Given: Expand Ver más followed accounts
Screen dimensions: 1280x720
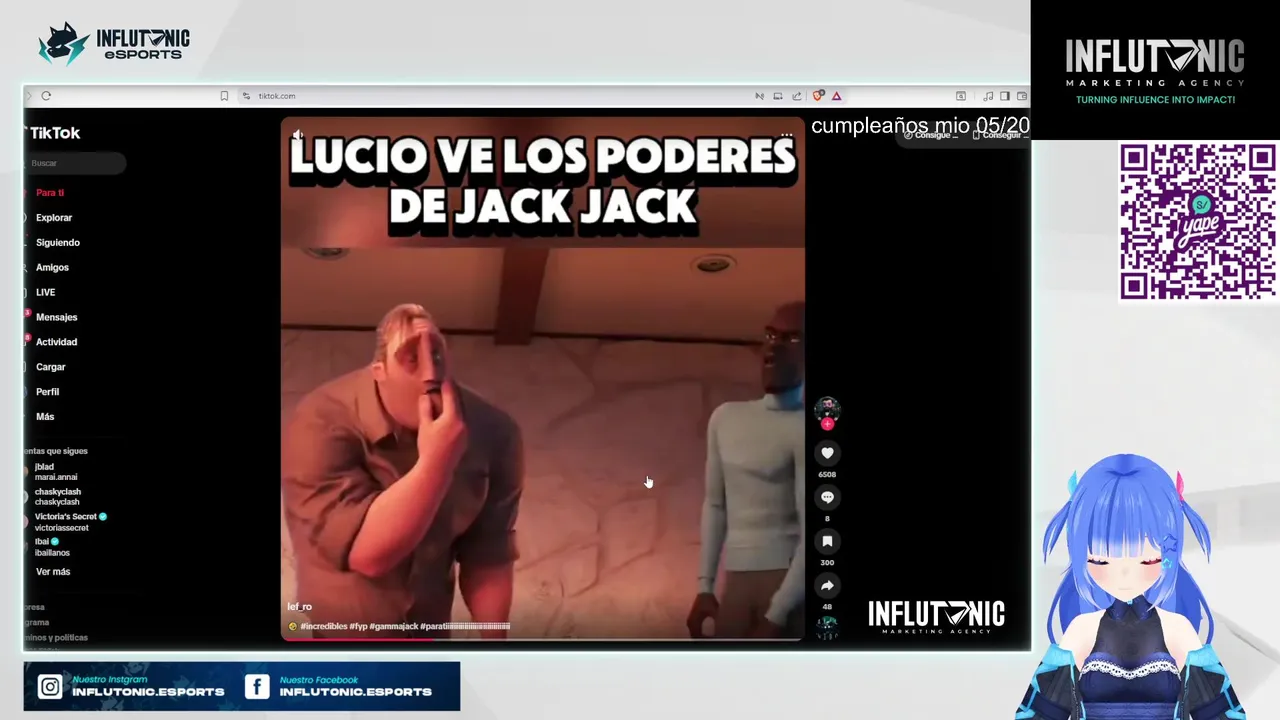Looking at the screenshot, I should coord(53,572).
